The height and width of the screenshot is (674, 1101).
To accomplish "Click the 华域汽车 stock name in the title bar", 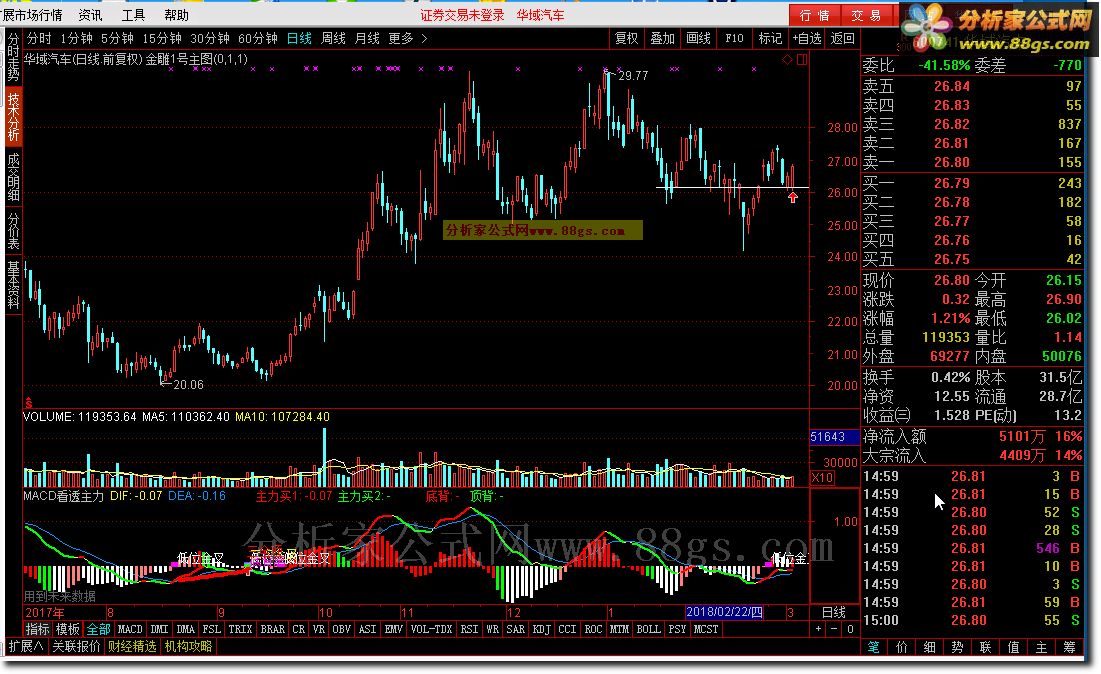I will click(x=540, y=15).
